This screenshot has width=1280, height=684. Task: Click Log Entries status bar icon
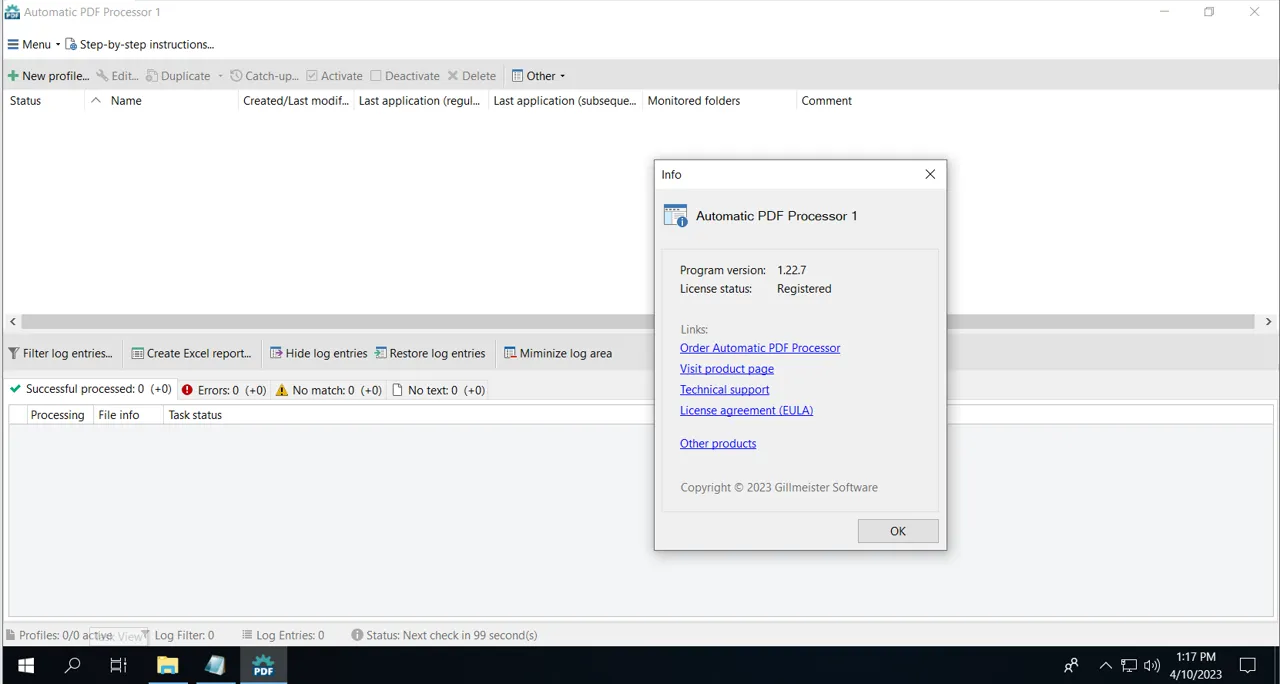pos(247,635)
